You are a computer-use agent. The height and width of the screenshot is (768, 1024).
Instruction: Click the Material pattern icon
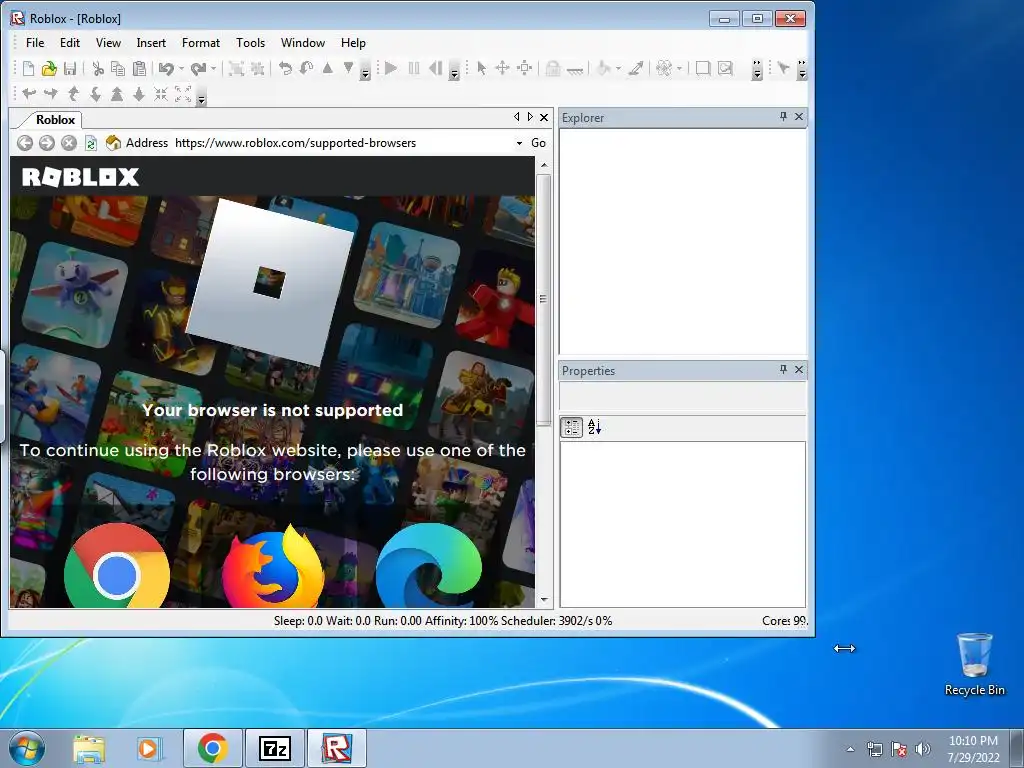[x=664, y=68]
